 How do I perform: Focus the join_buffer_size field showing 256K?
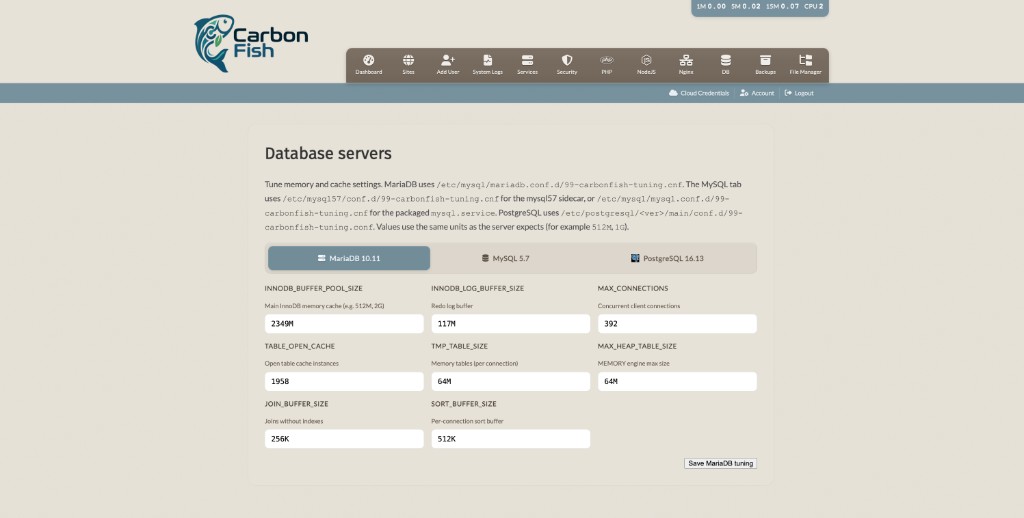coord(344,439)
